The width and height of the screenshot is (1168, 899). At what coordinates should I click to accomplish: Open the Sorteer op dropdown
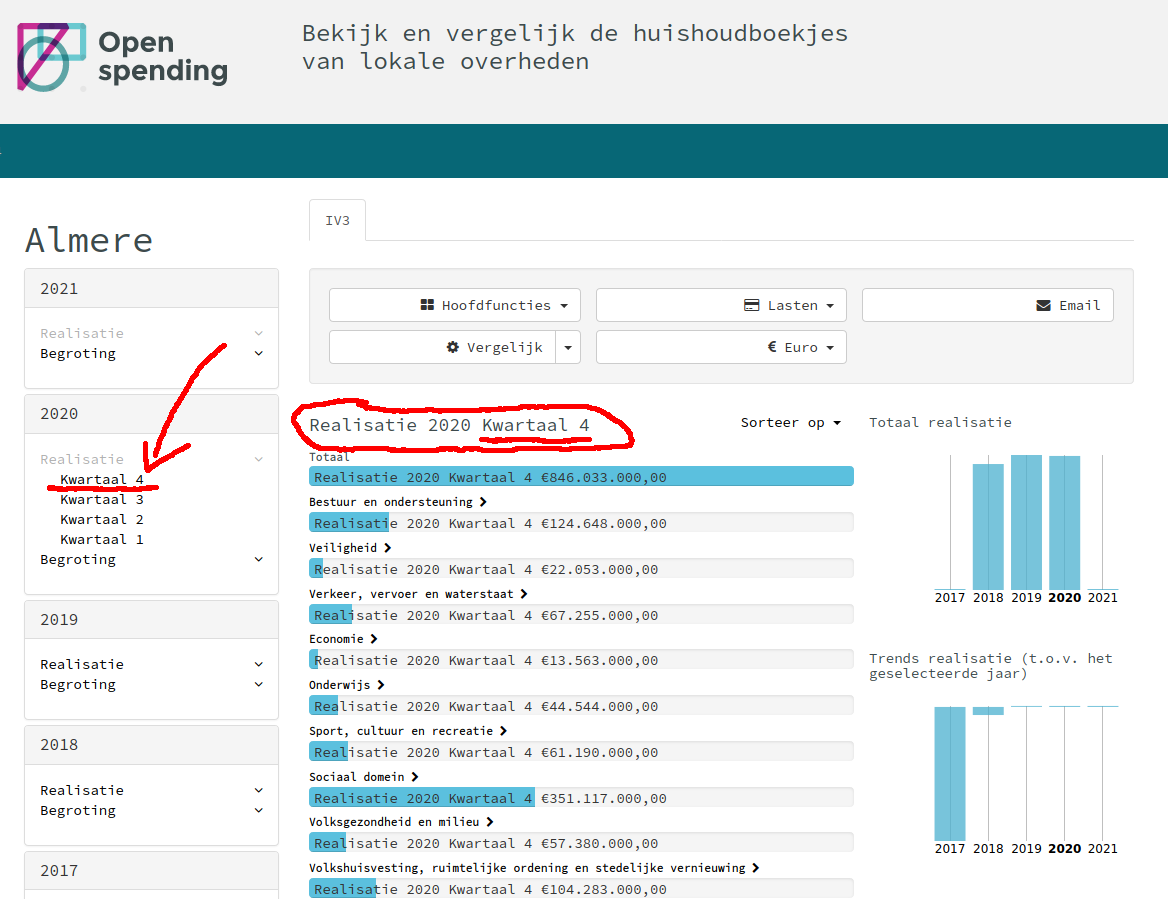tap(790, 422)
